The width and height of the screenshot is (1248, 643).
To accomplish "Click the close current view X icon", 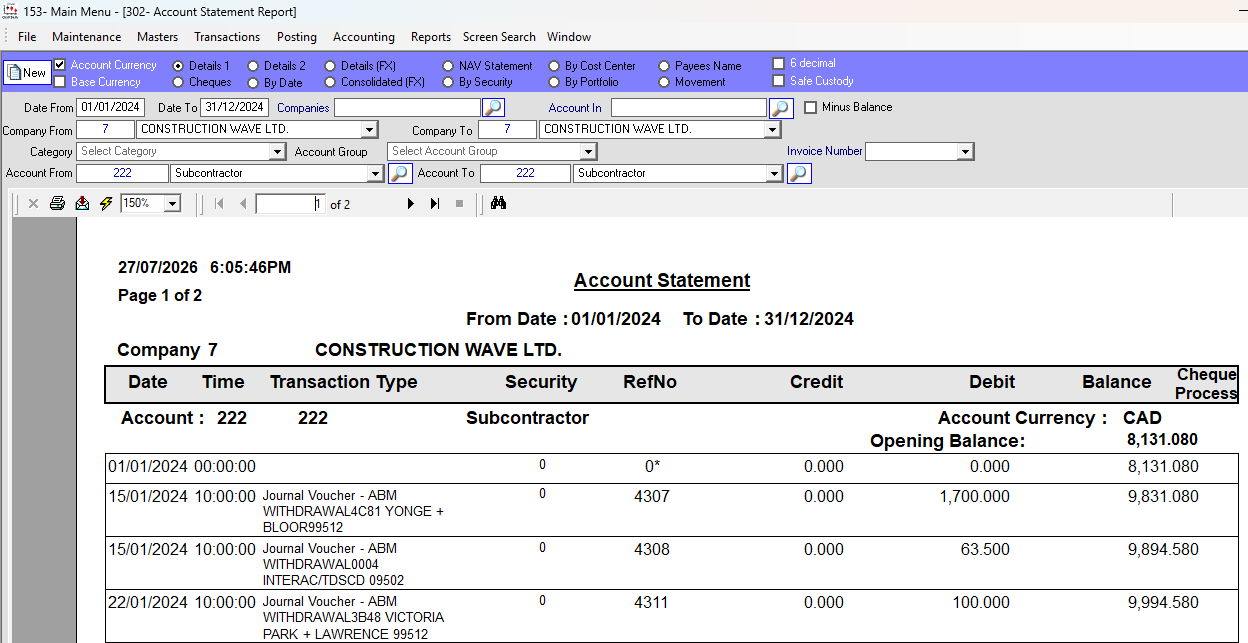I will tap(33, 203).
